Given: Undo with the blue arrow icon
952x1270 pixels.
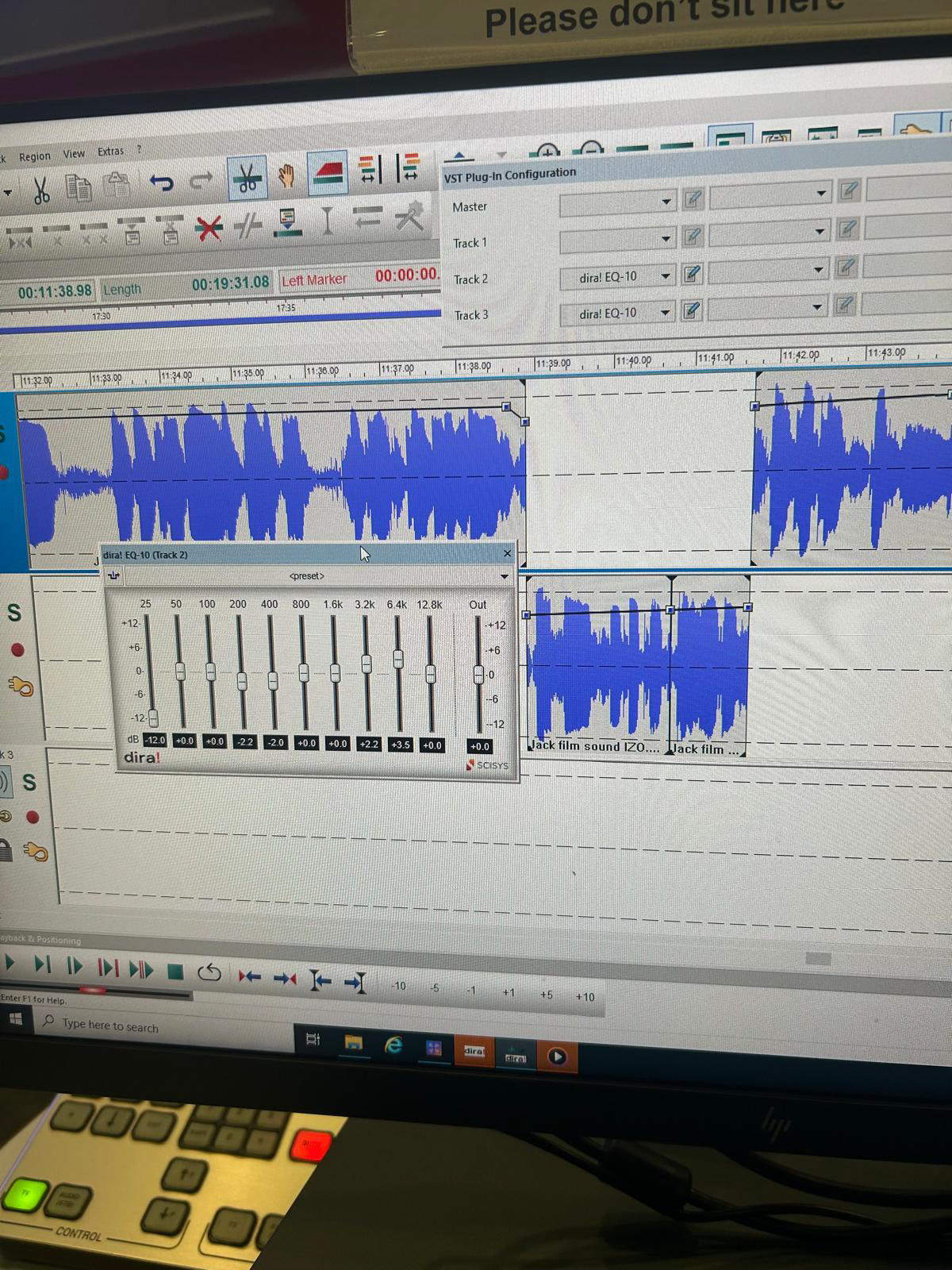Looking at the screenshot, I should click(161, 183).
